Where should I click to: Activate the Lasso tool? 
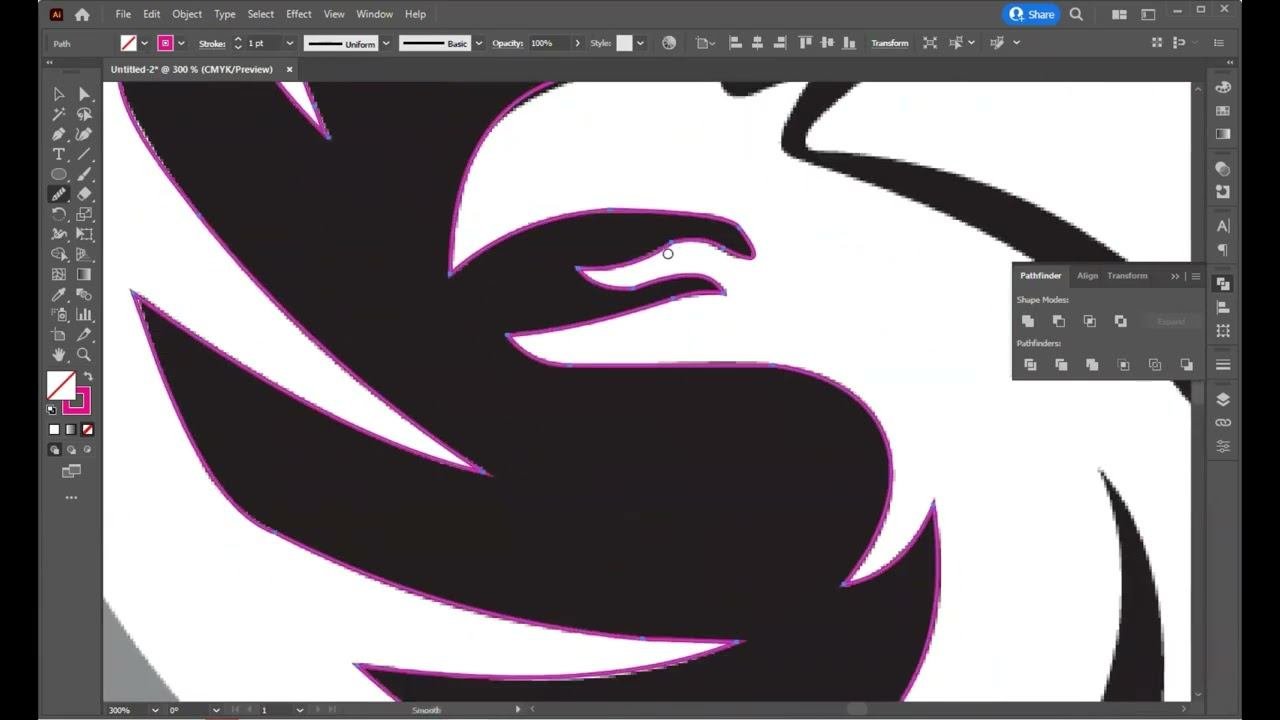(x=84, y=114)
